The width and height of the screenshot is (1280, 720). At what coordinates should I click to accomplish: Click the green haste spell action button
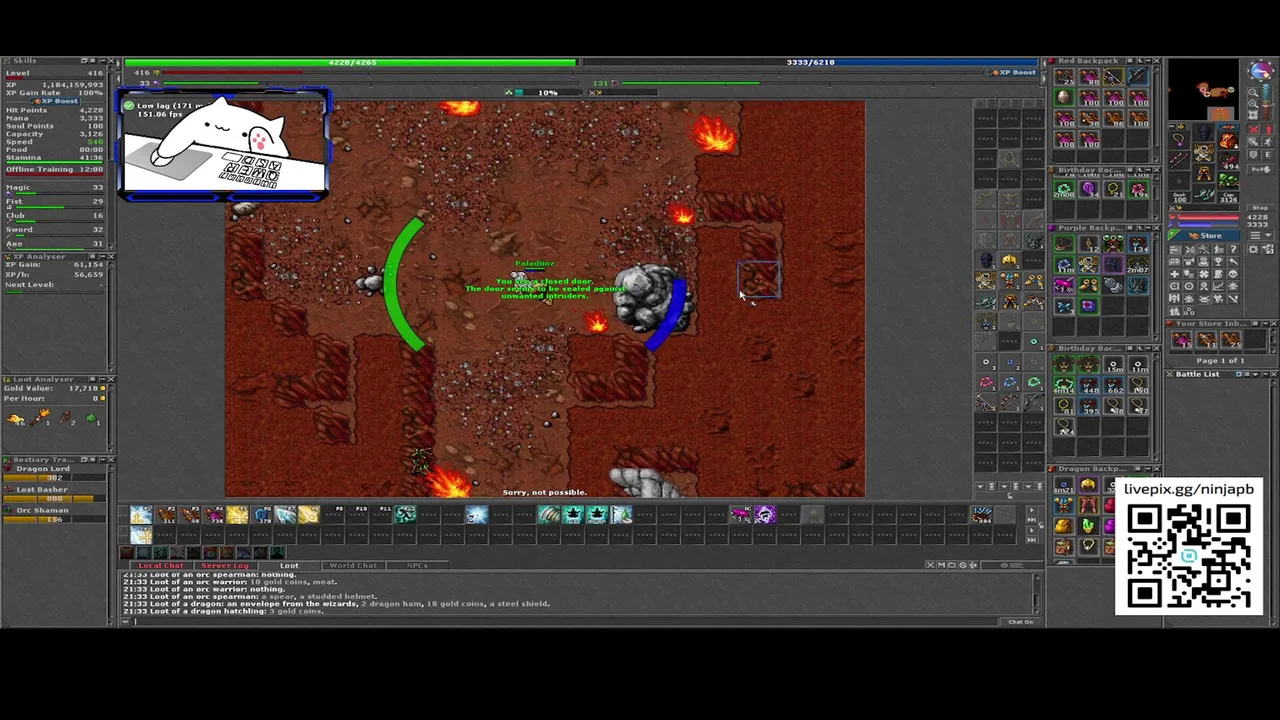[x=405, y=514]
